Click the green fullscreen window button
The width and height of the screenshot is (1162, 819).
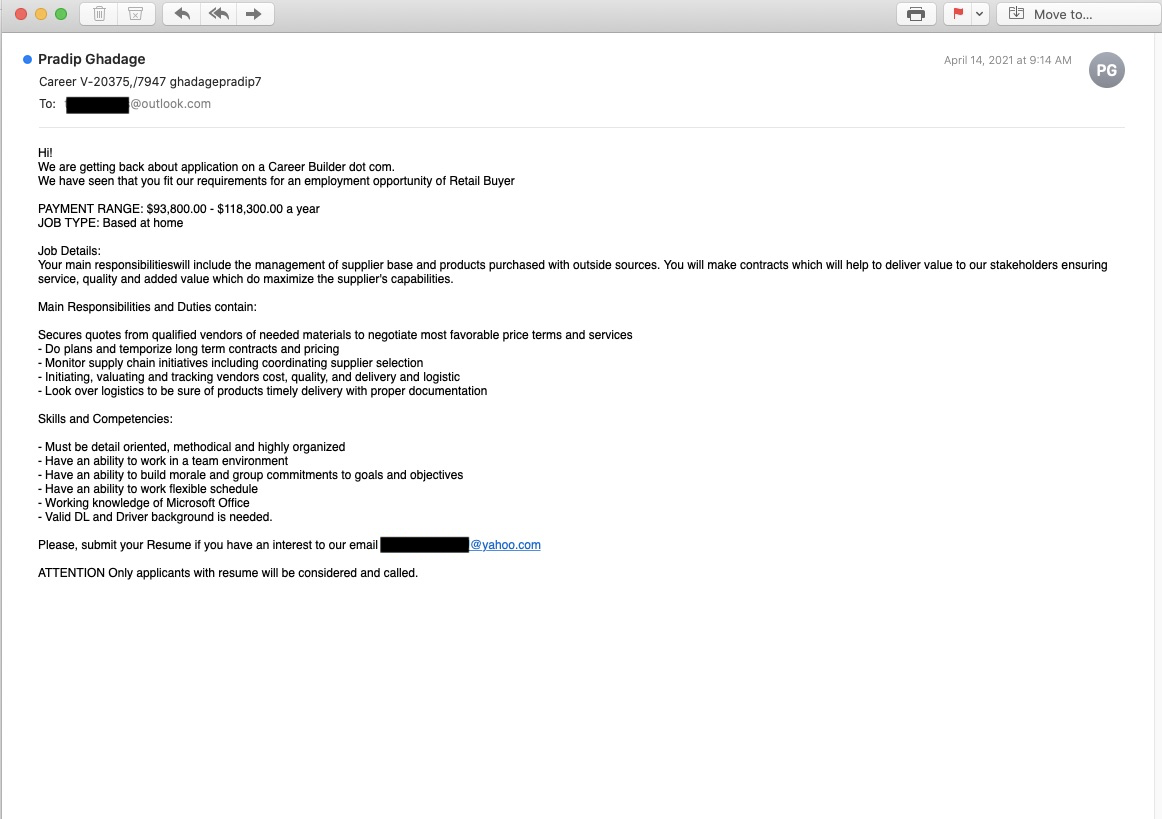(x=61, y=14)
